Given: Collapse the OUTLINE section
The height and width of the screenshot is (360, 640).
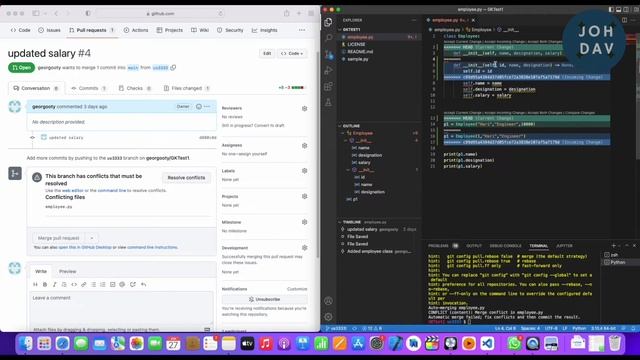Looking at the screenshot, I should [x=340, y=126].
